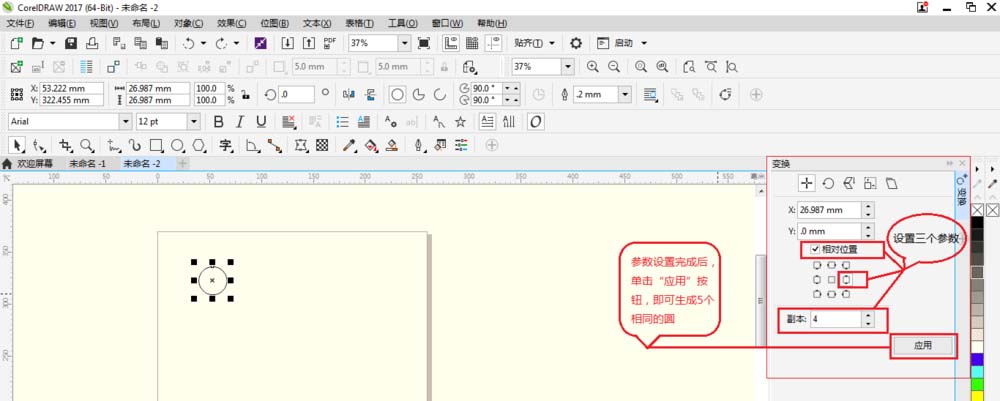Click the Scale and mirror tab icon
This screenshot has height=401, width=1000.
(848, 184)
